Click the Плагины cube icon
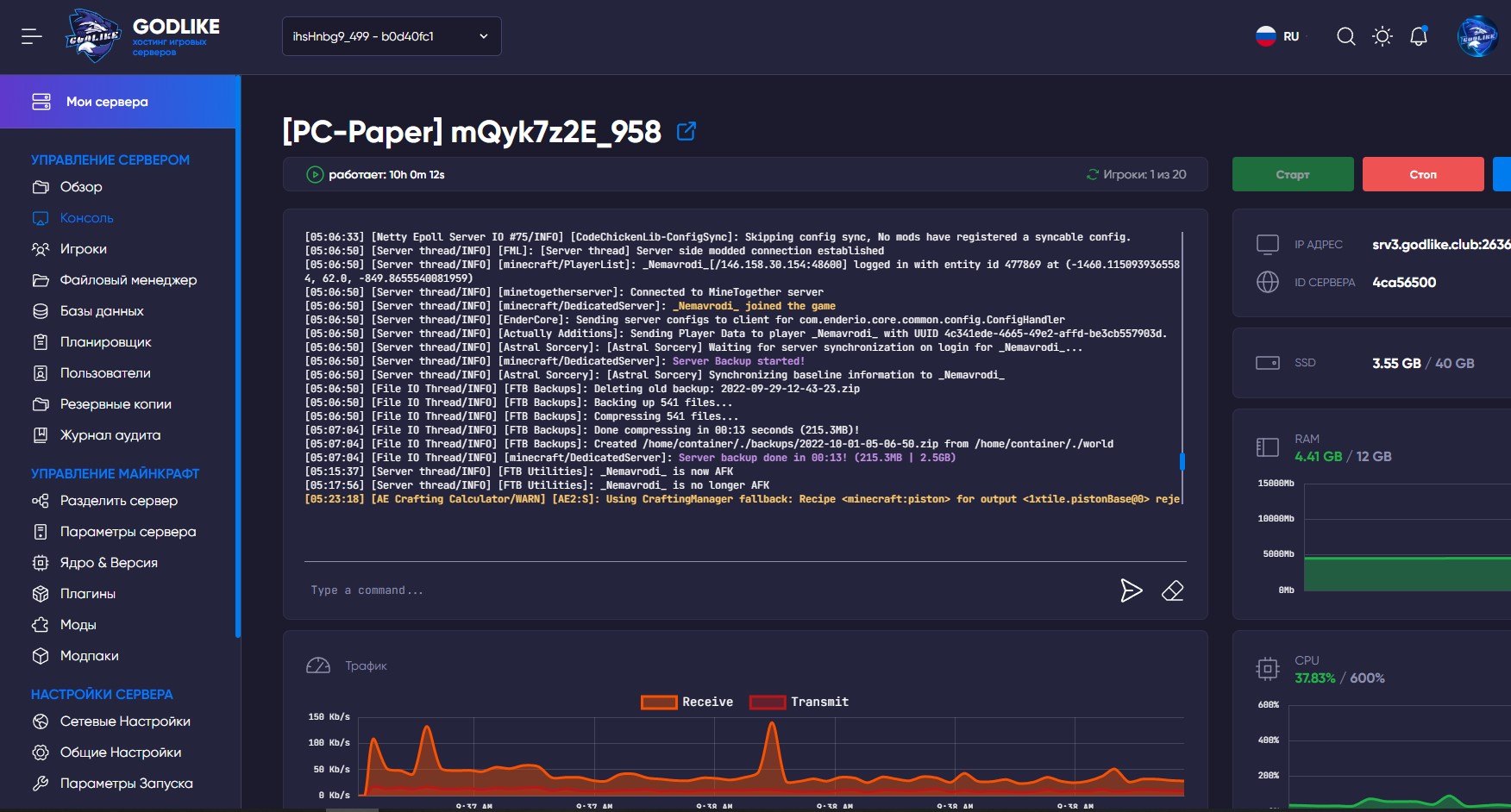The image size is (1511, 812). tap(41, 594)
